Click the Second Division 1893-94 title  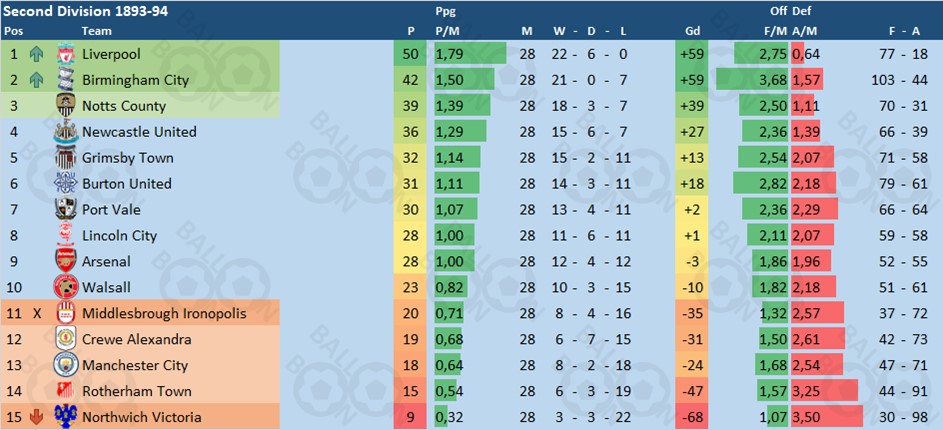[x=86, y=11]
